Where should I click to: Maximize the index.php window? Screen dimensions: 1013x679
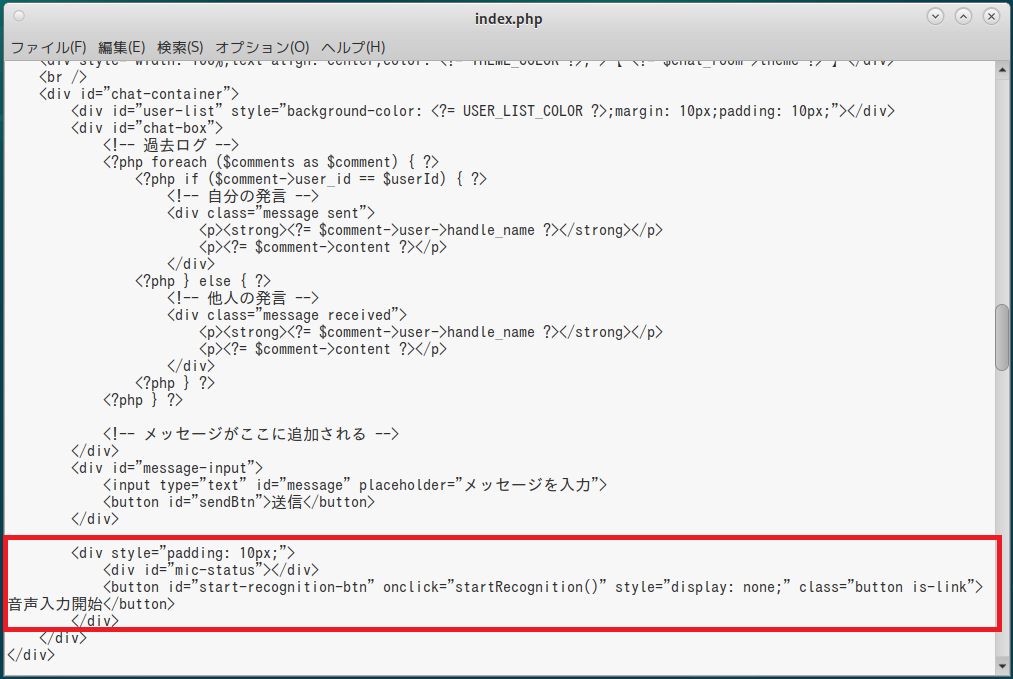[963, 17]
